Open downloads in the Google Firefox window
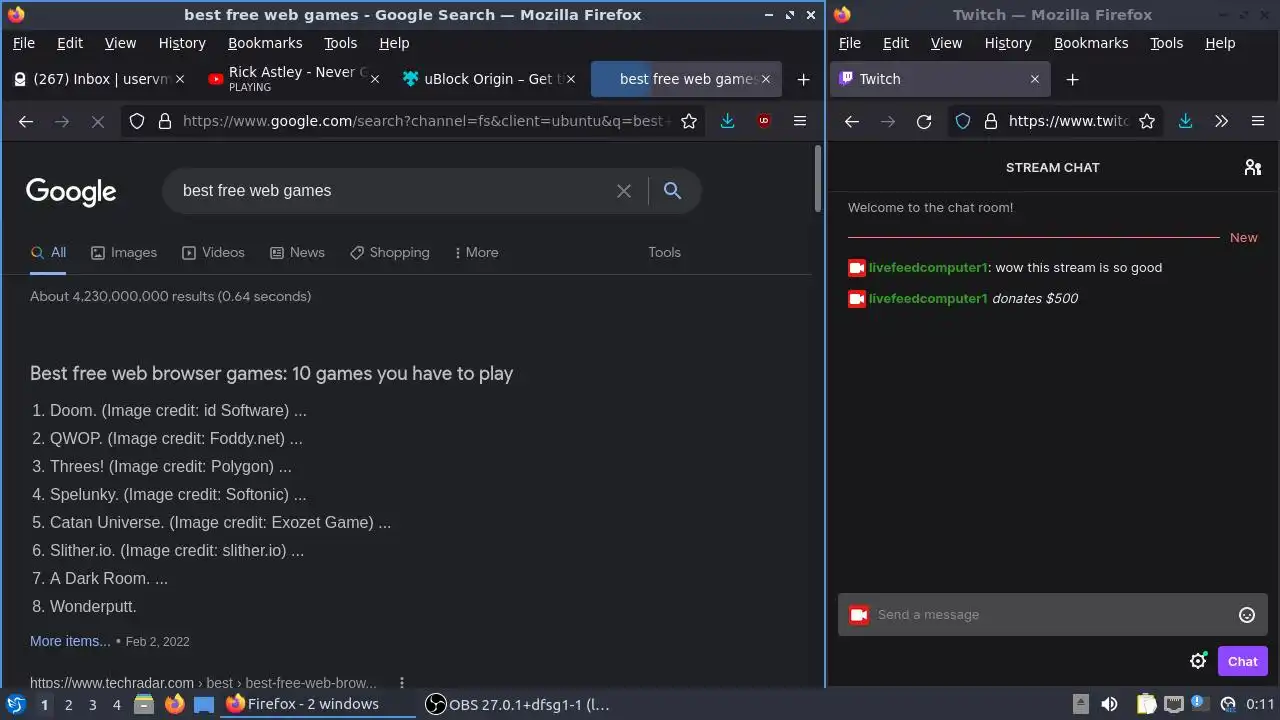 [x=728, y=121]
